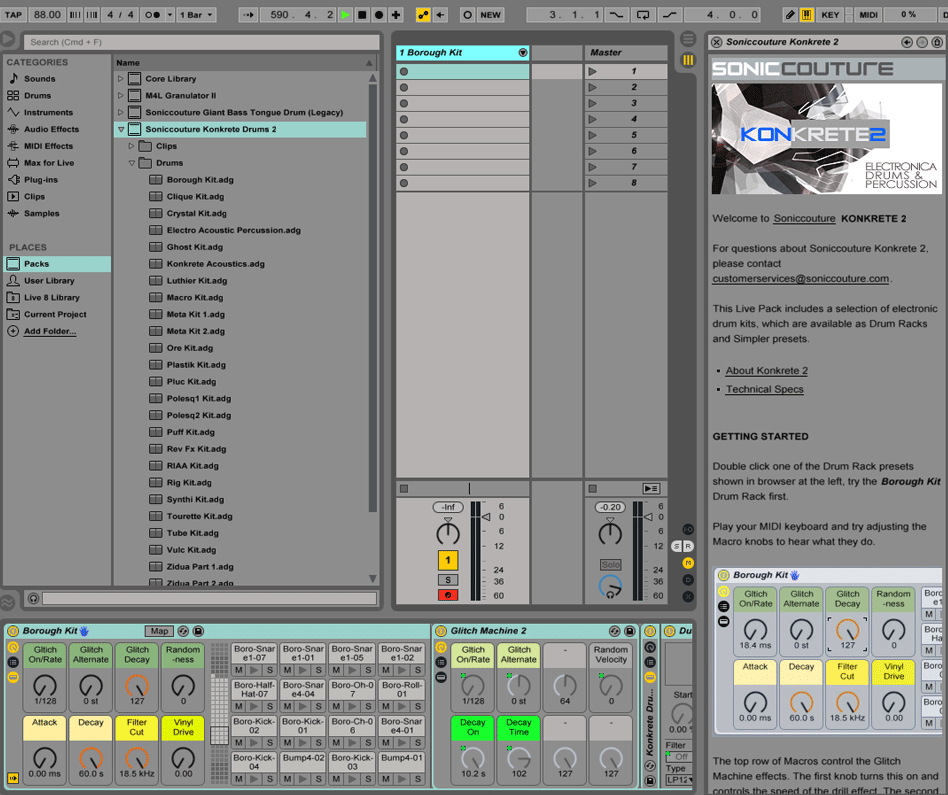Click Borough Kit save preset icon
This screenshot has width=948, height=795.
point(198,631)
